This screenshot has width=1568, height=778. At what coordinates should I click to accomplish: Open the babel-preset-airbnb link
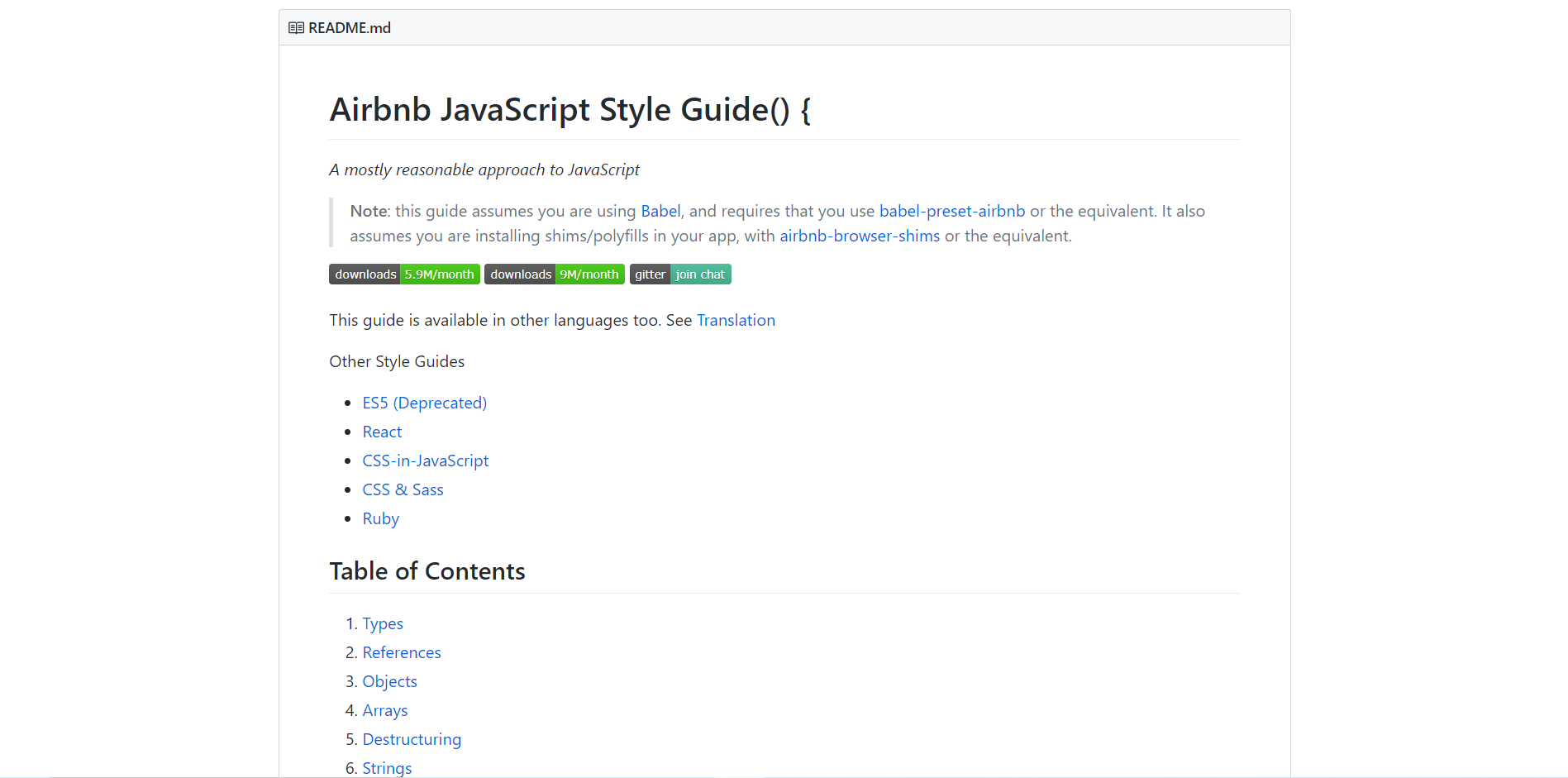(951, 212)
